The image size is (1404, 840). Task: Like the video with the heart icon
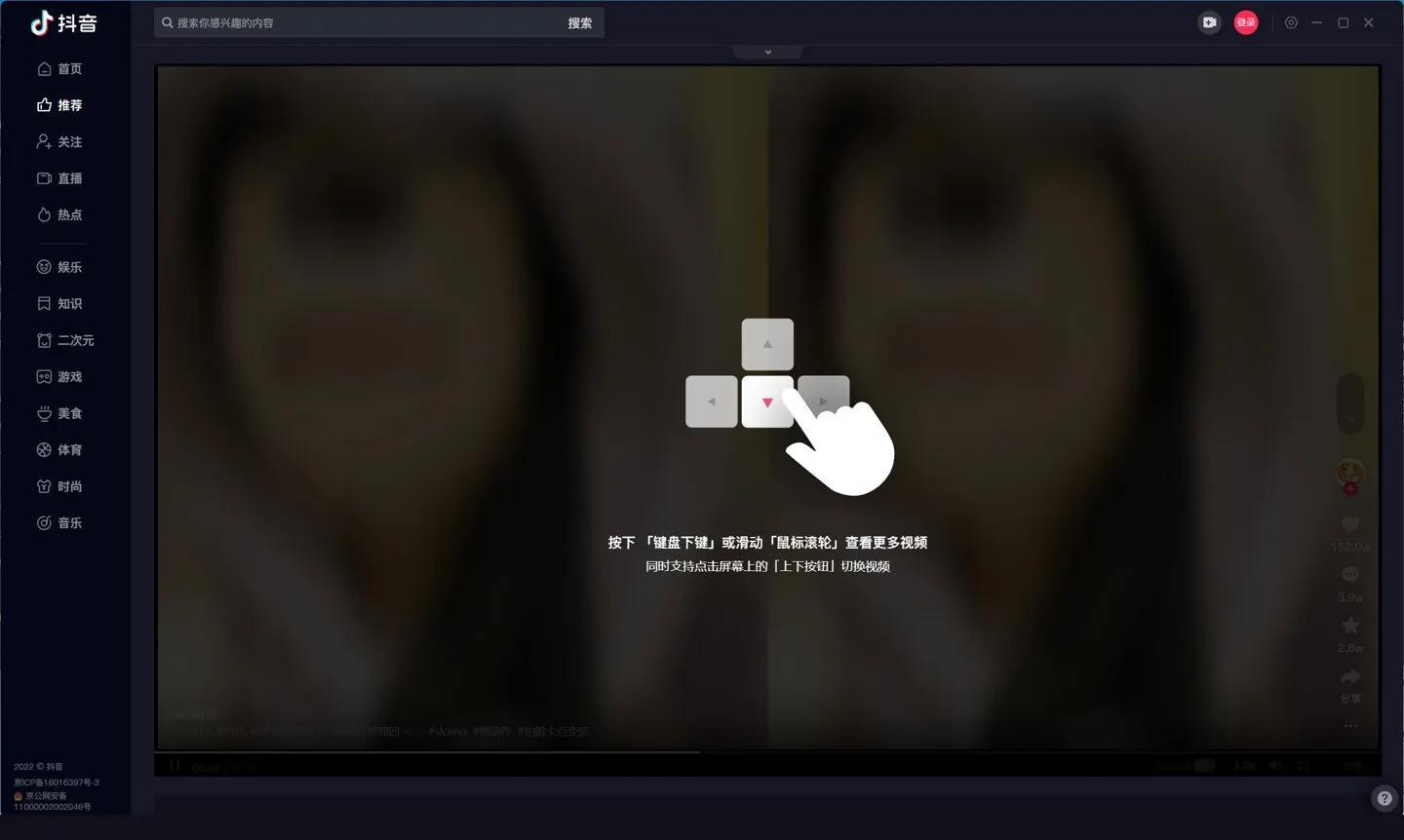click(x=1350, y=525)
